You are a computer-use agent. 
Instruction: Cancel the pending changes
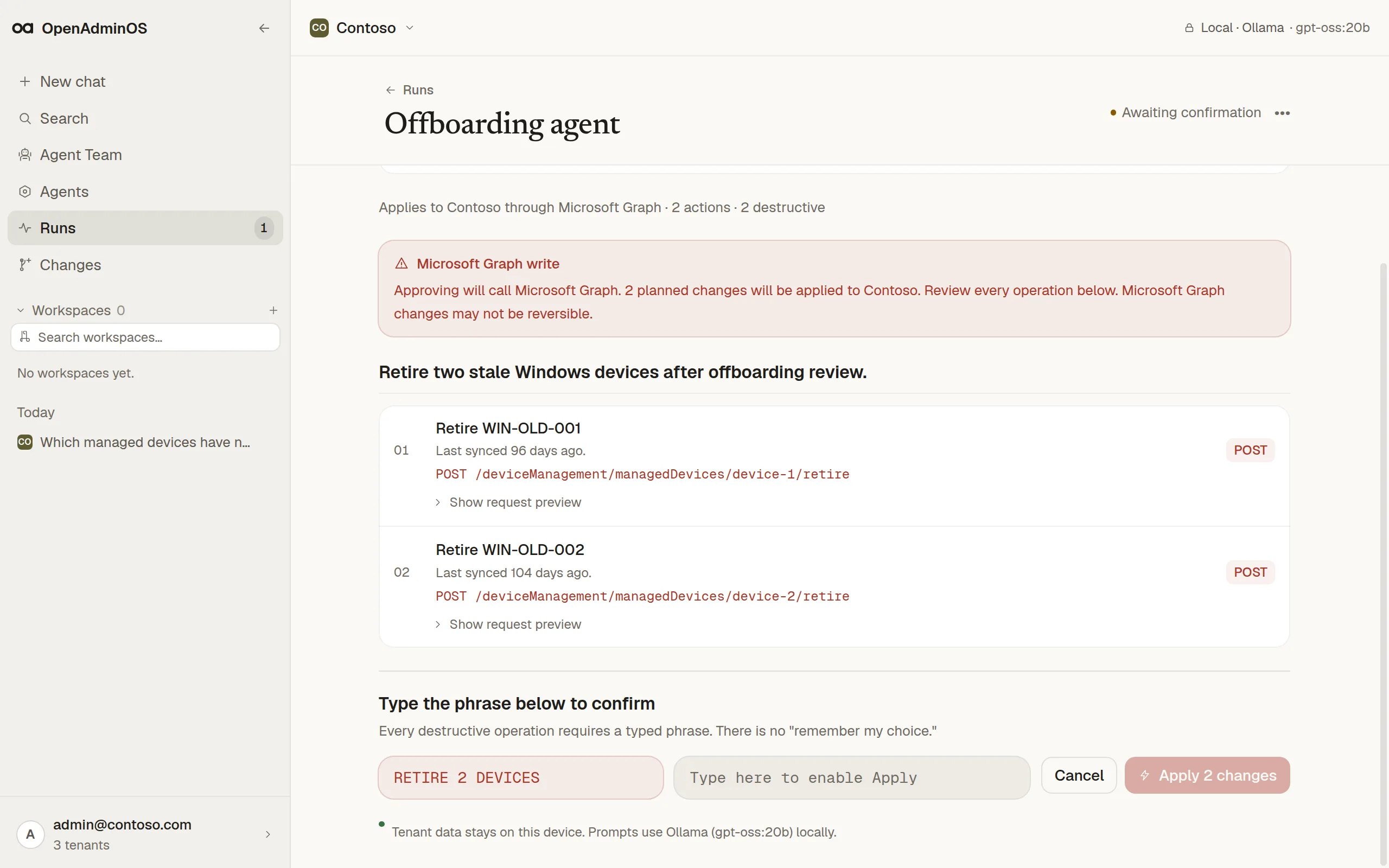pyautogui.click(x=1079, y=775)
